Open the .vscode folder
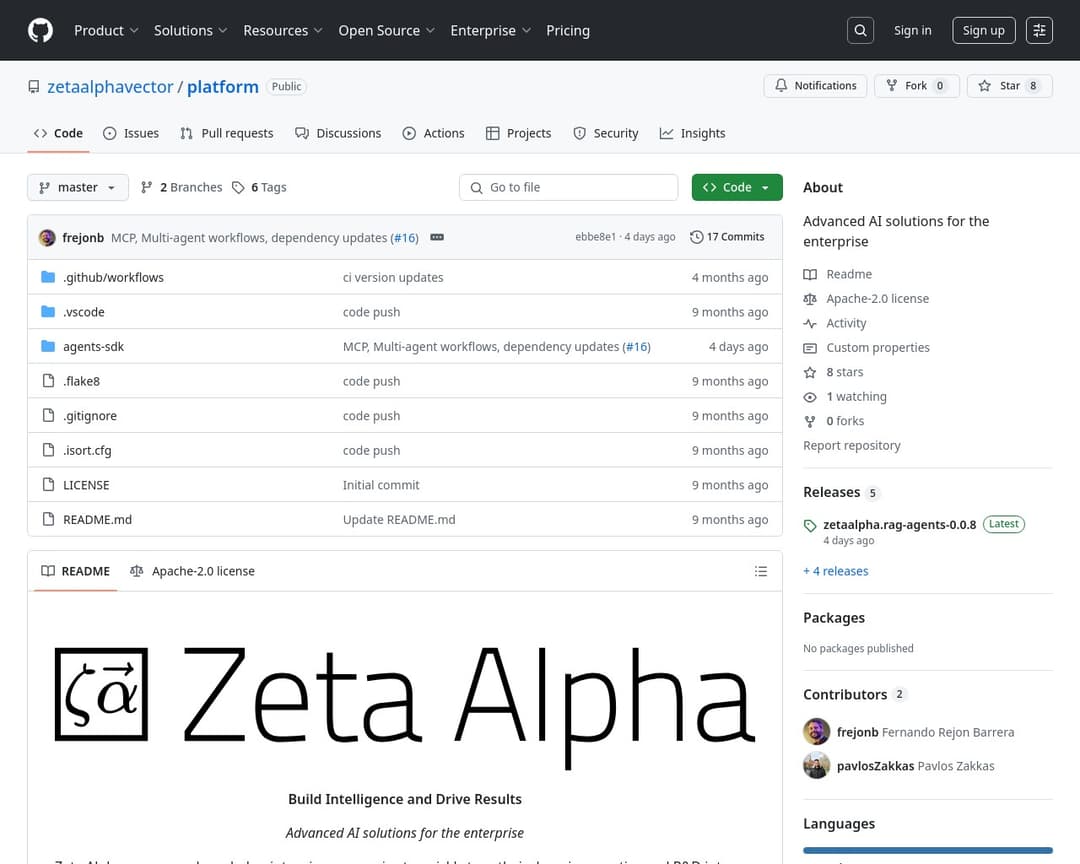Image resolution: width=1080 pixels, height=864 pixels. (x=84, y=312)
